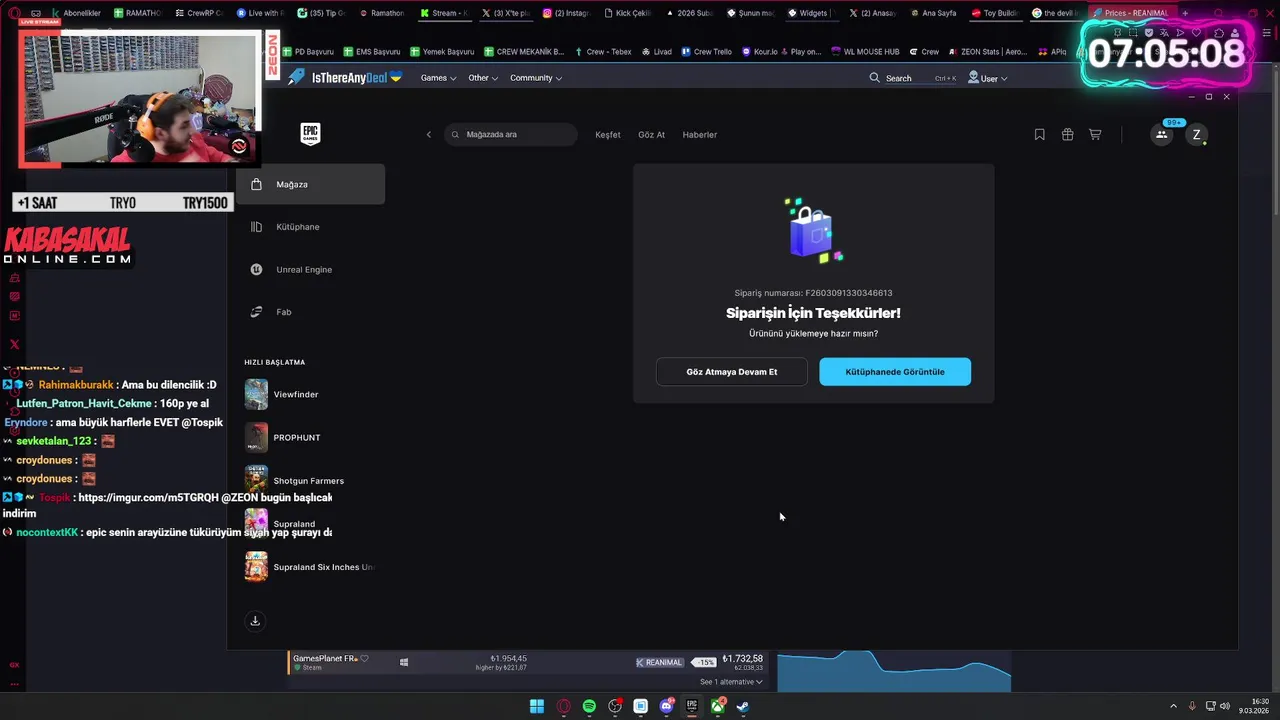
Task: Expand See 1 alternative link
Action: (x=731, y=682)
